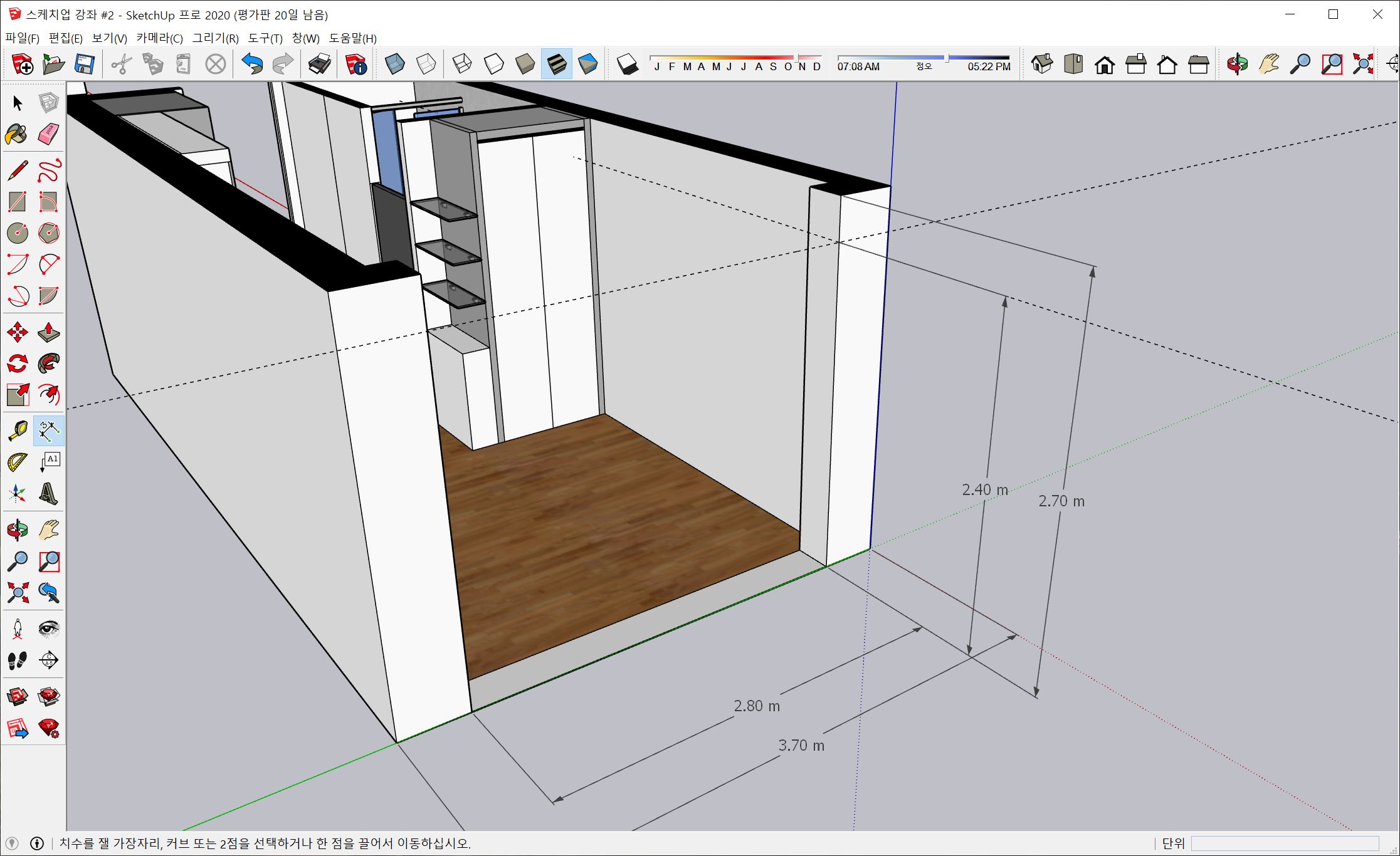
Task: Select the Protractor tool
Action: (17, 462)
